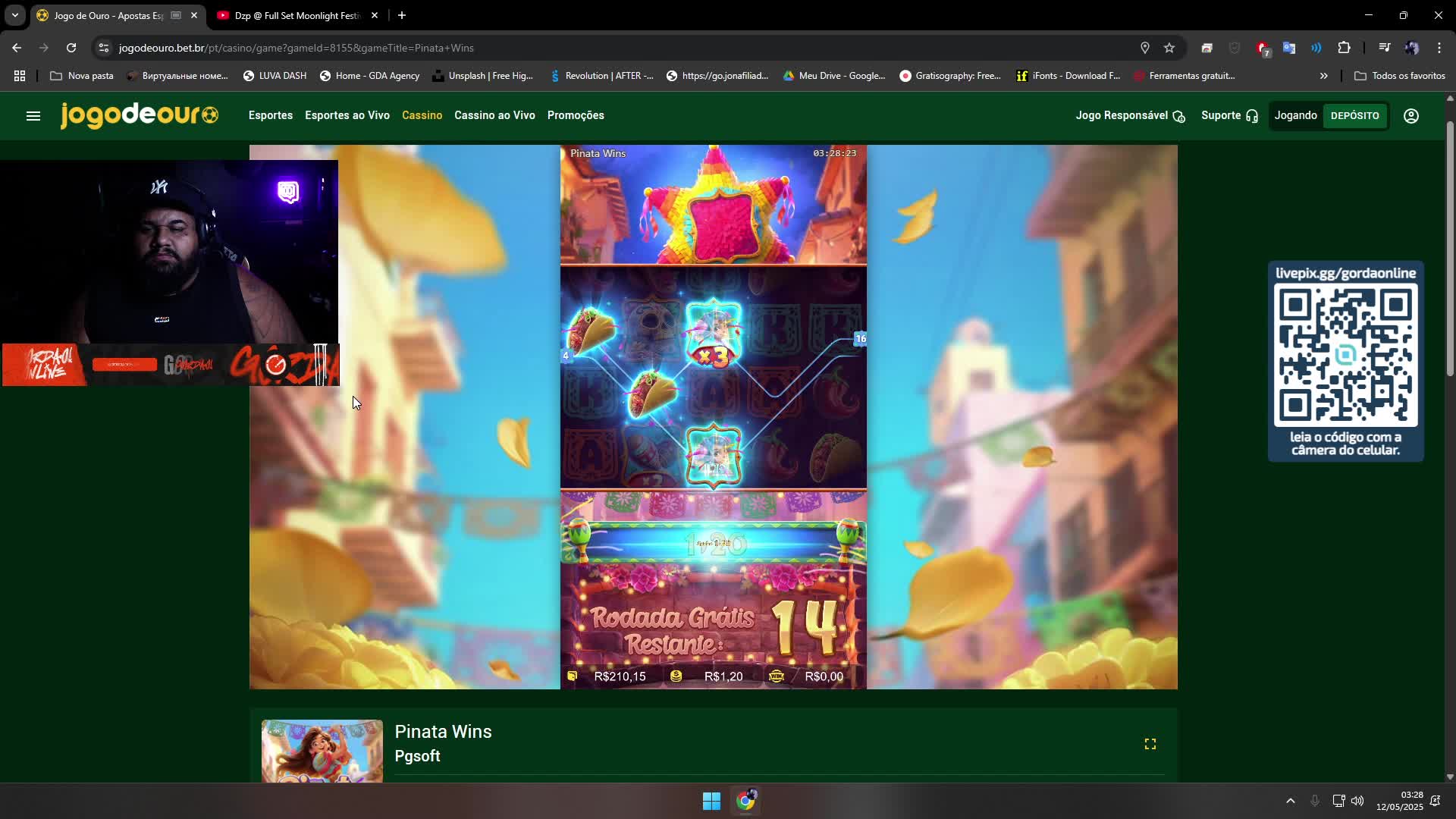Screen dimensions: 1456x819
Task: Click the R$1,20 bet amount text
Action: 723,676
